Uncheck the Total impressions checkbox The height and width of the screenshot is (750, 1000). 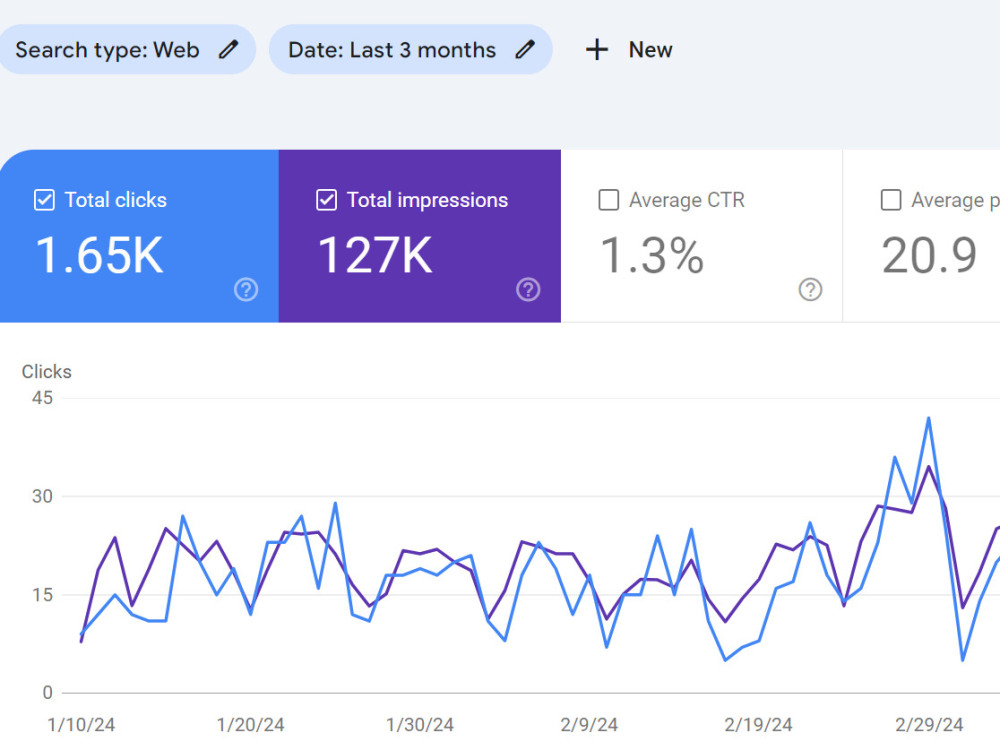pyautogui.click(x=327, y=200)
